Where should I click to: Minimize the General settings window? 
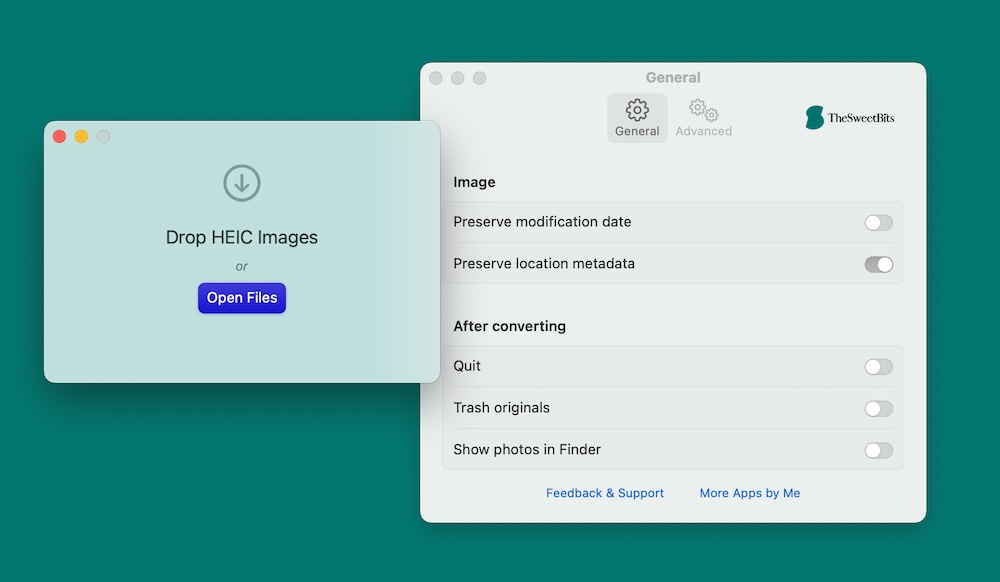pyautogui.click(x=458, y=78)
